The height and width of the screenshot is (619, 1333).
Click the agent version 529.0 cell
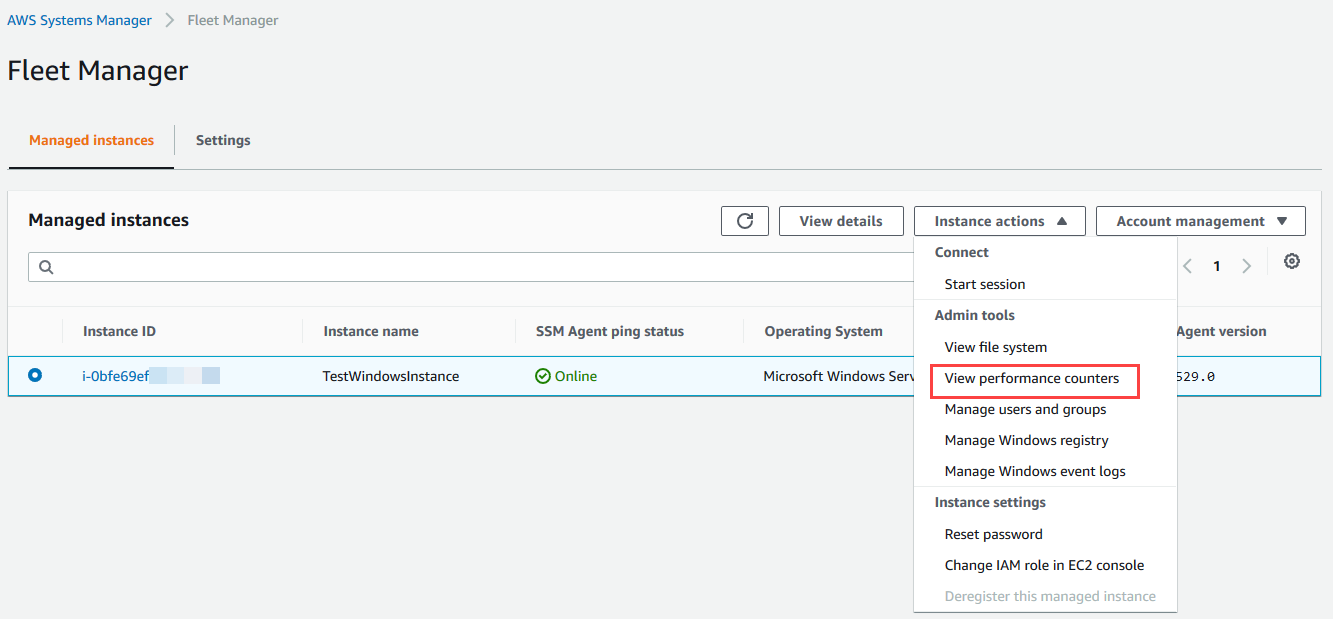coord(1196,377)
